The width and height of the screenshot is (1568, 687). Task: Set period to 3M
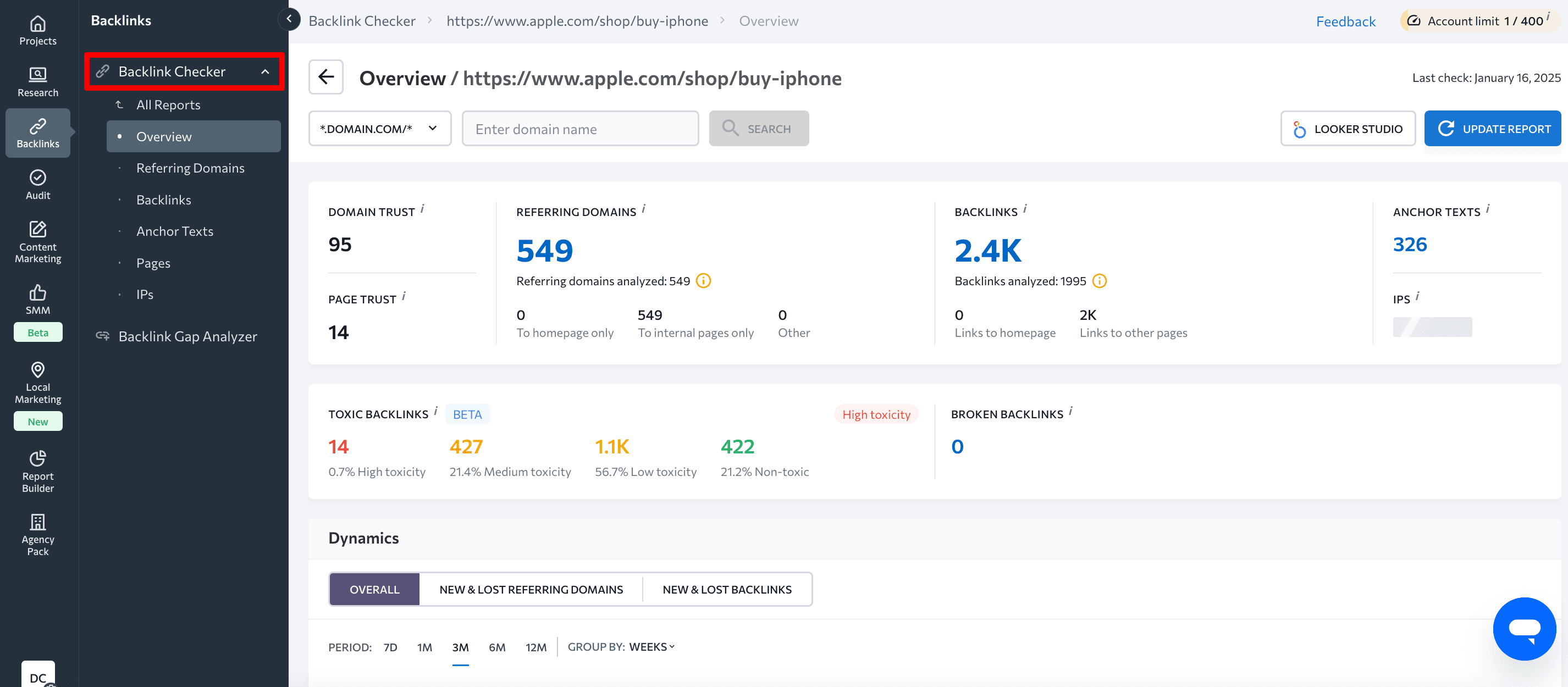[x=460, y=647]
